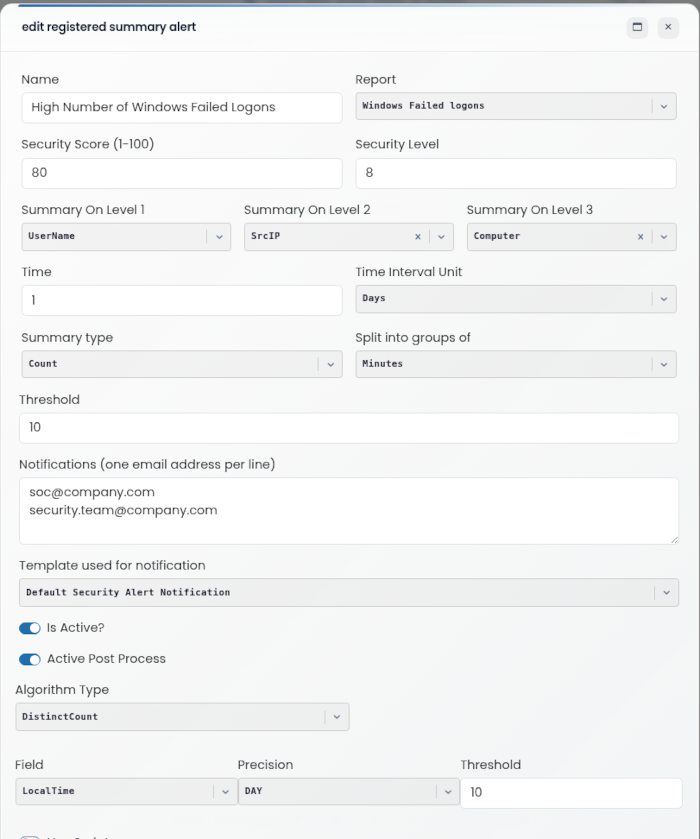700x839 pixels.
Task: Clear the SrcIP selection in Summary On Level 2
Action: point(418,237)
